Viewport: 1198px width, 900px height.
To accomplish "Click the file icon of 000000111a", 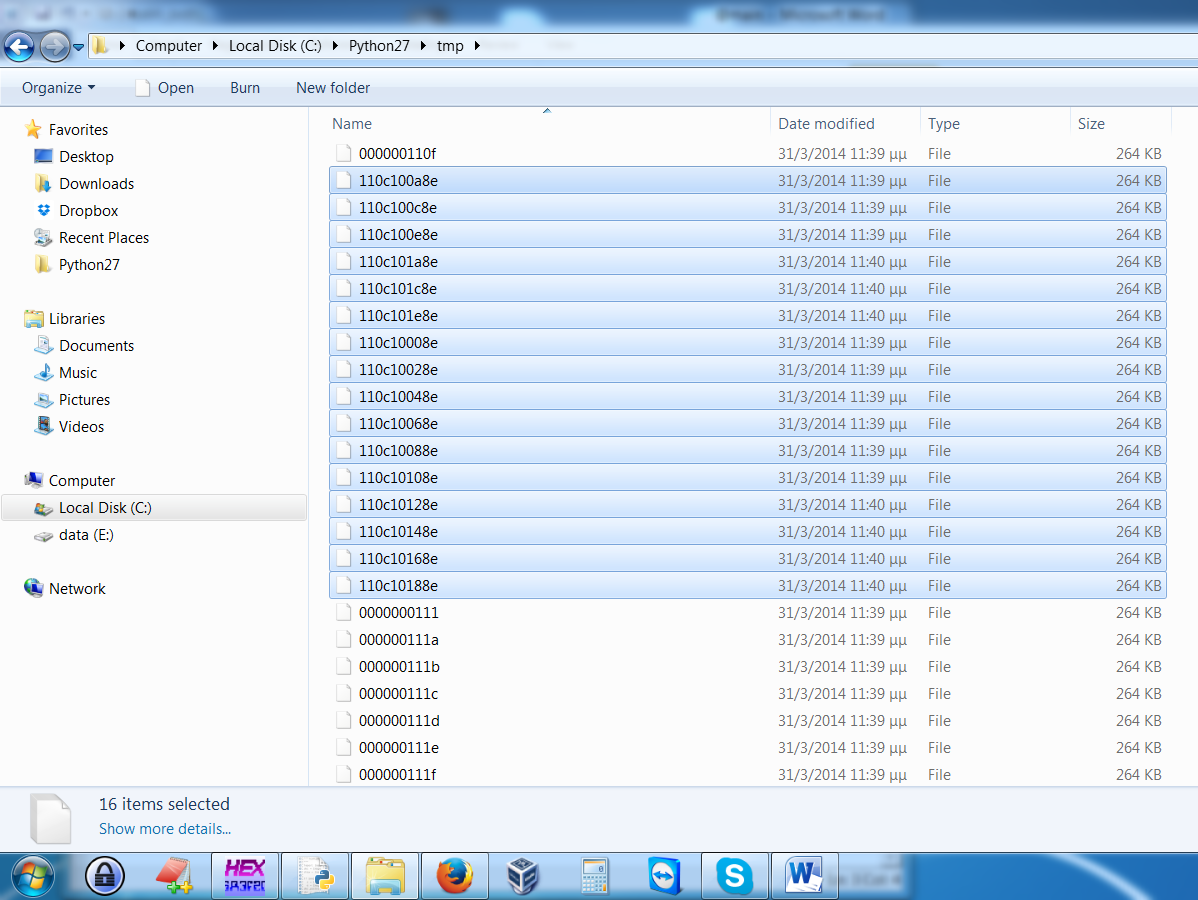I will pos(344,639).
